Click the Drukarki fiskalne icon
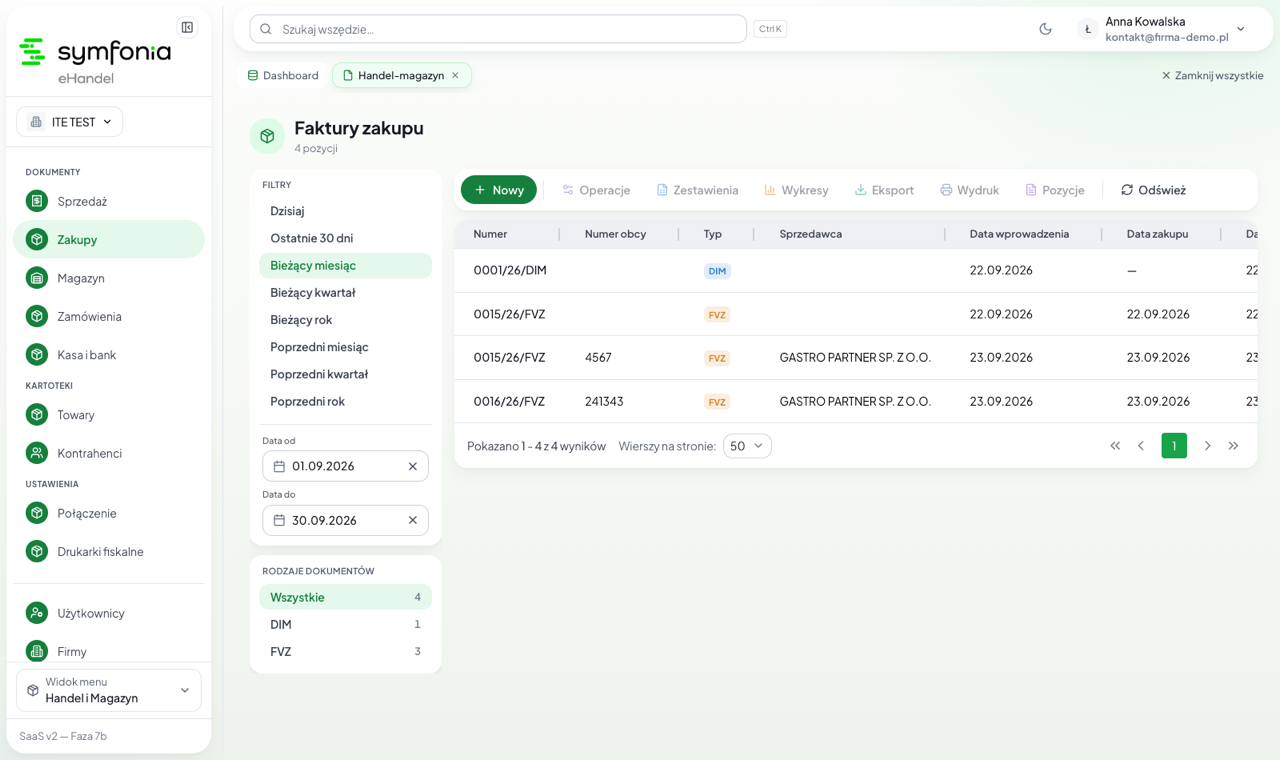 [37, 551]
